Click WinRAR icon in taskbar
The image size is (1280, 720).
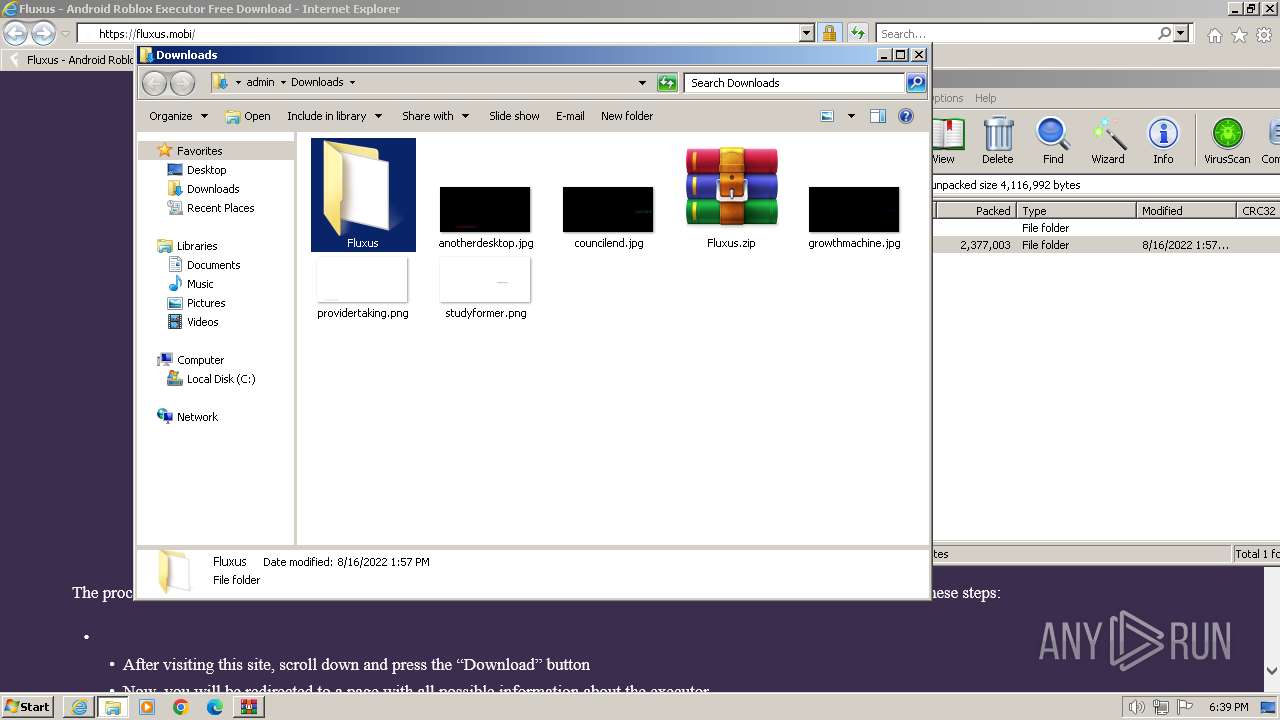click(248, 707)
